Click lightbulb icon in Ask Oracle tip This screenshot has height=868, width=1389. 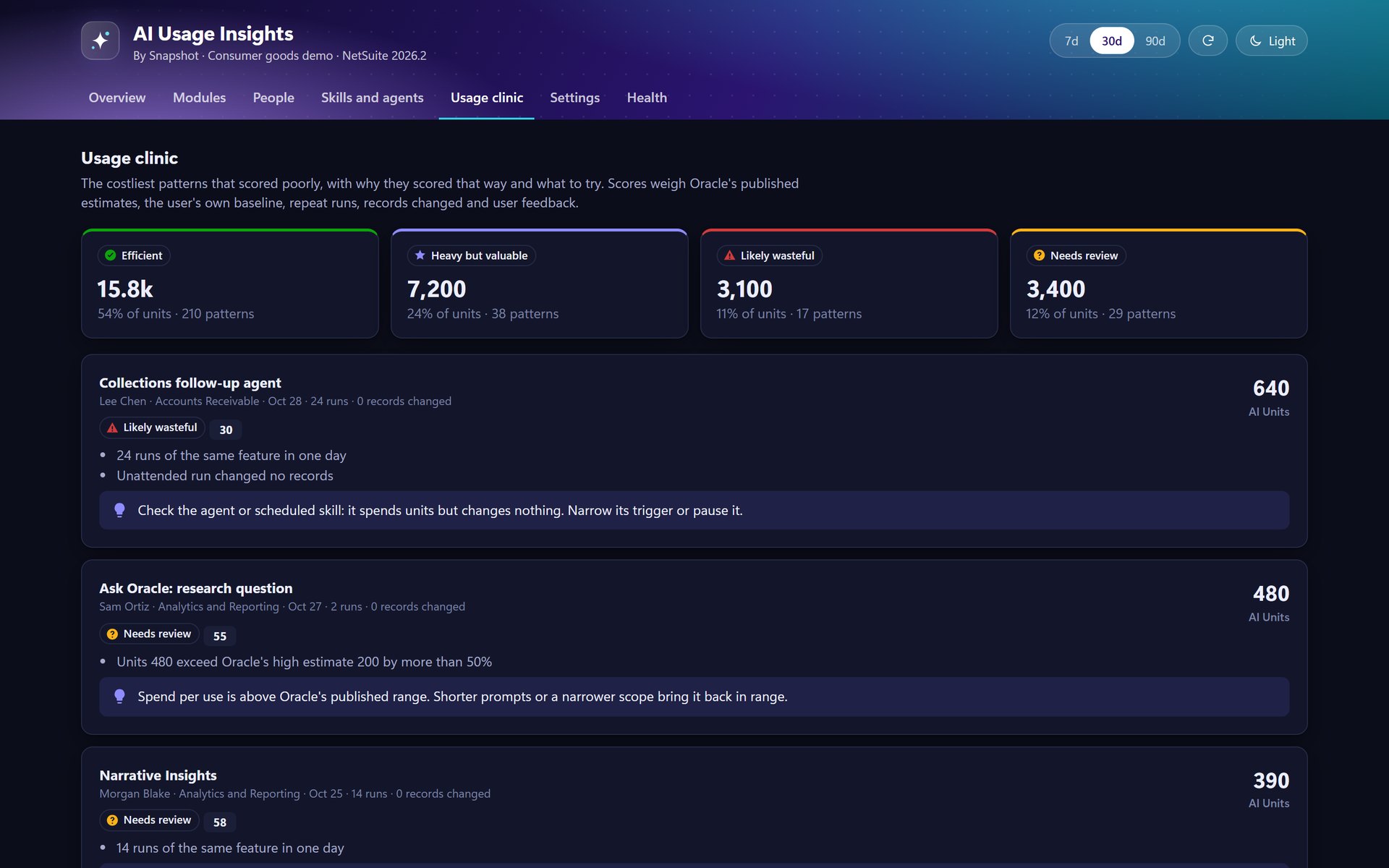click(x=119, y=697)
